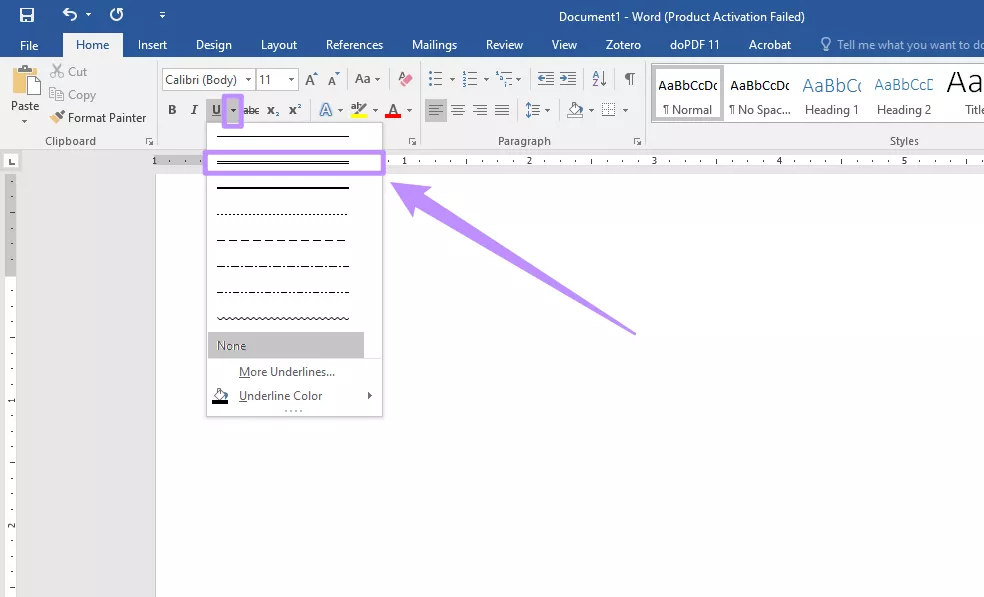Open the Sort icon in Paragraph group
This screenshot has height=597, width=984.
[x=599, y=79]
